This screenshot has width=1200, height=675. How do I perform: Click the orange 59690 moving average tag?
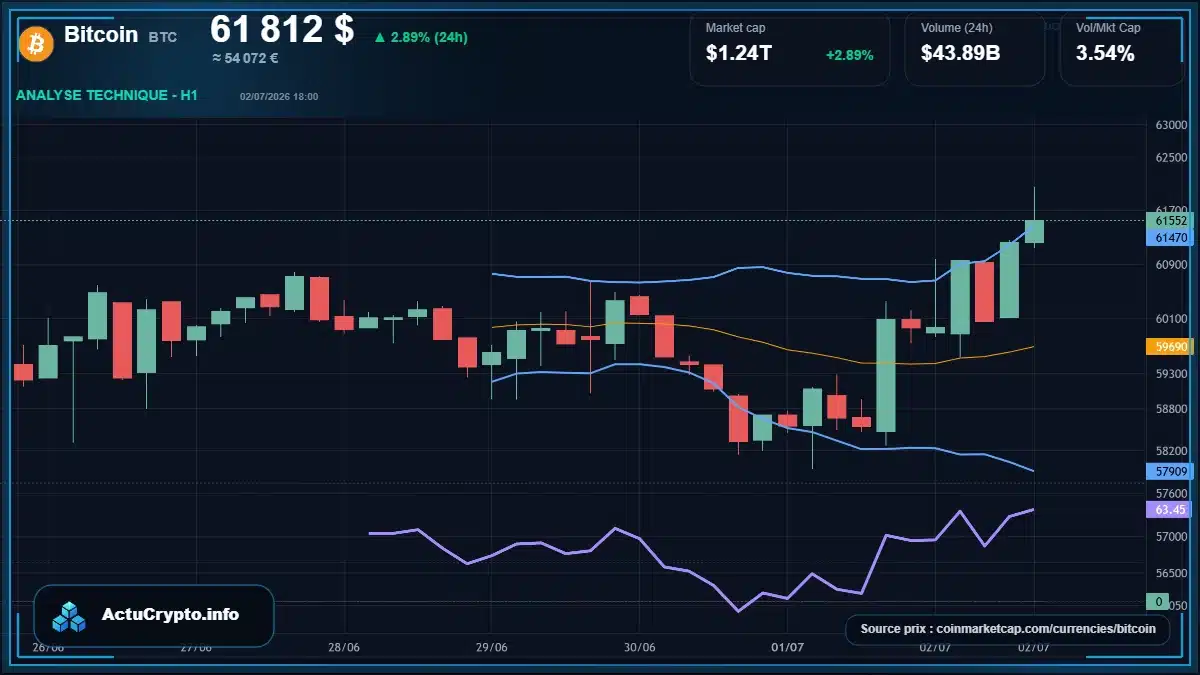[x=1169, y=347]
